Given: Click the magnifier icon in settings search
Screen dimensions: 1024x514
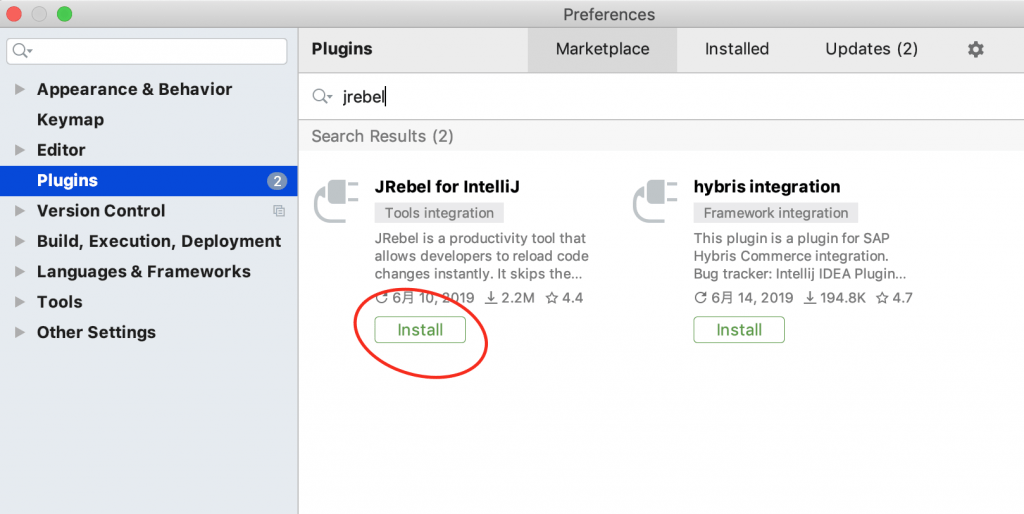Looking at the screenshot, I should tap(22, 51).
